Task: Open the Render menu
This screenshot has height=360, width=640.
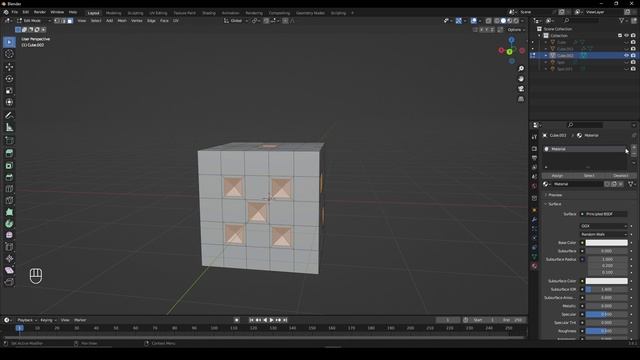Action: [40, 12]
